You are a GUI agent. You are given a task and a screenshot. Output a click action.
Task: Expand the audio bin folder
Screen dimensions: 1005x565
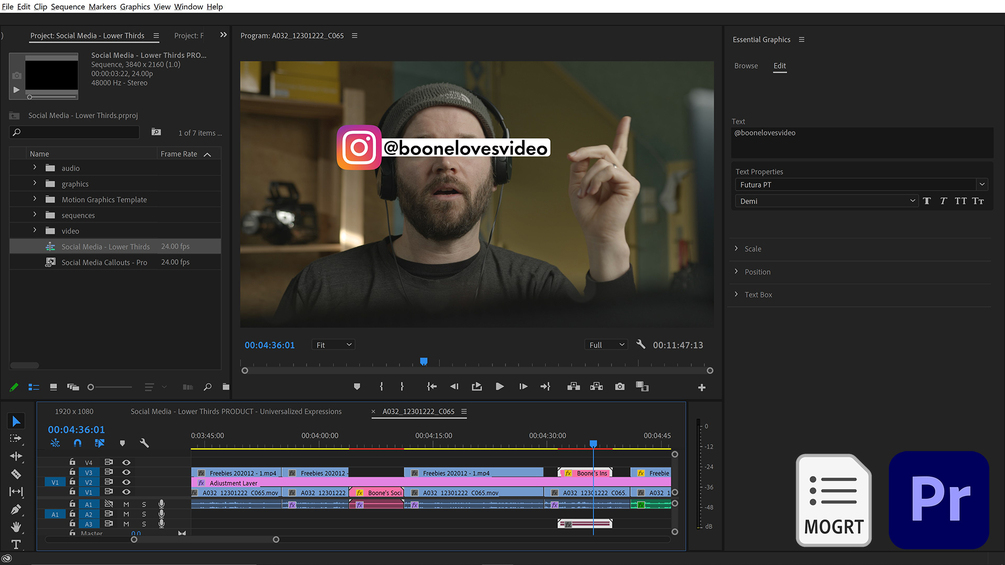[35, 168]
